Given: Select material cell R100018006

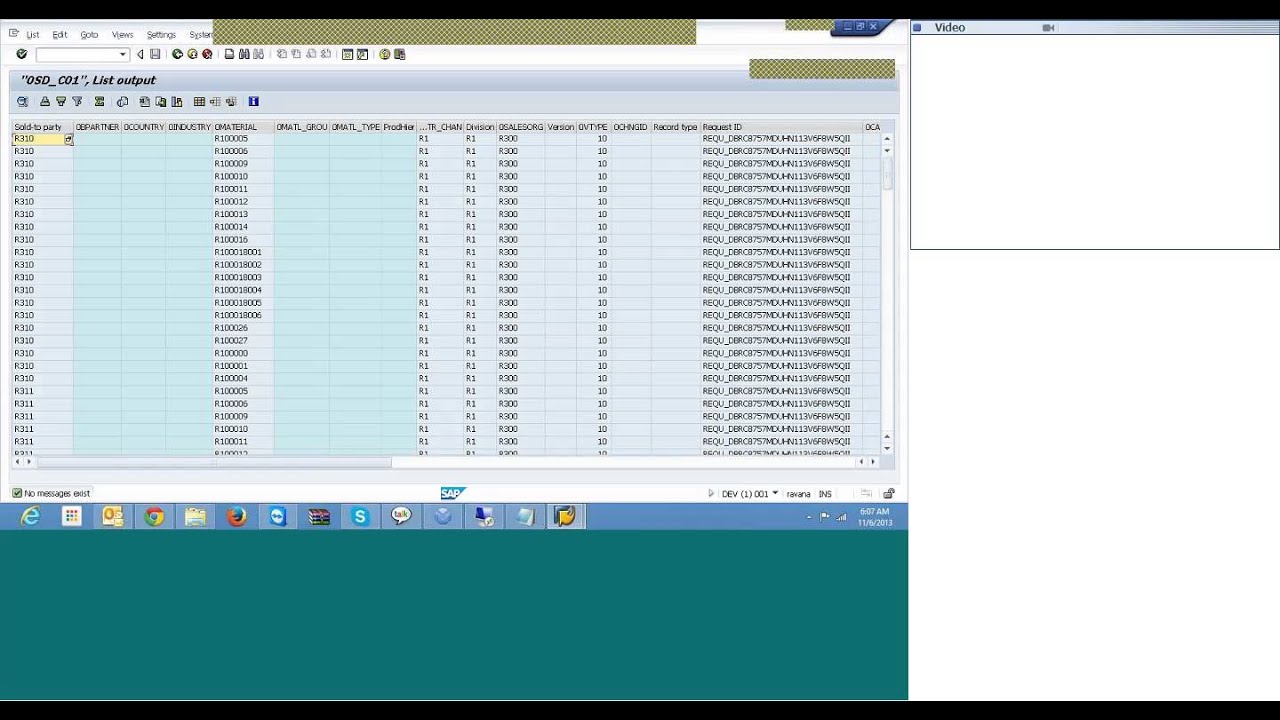Looking at the screenshot, I should 243,315.
